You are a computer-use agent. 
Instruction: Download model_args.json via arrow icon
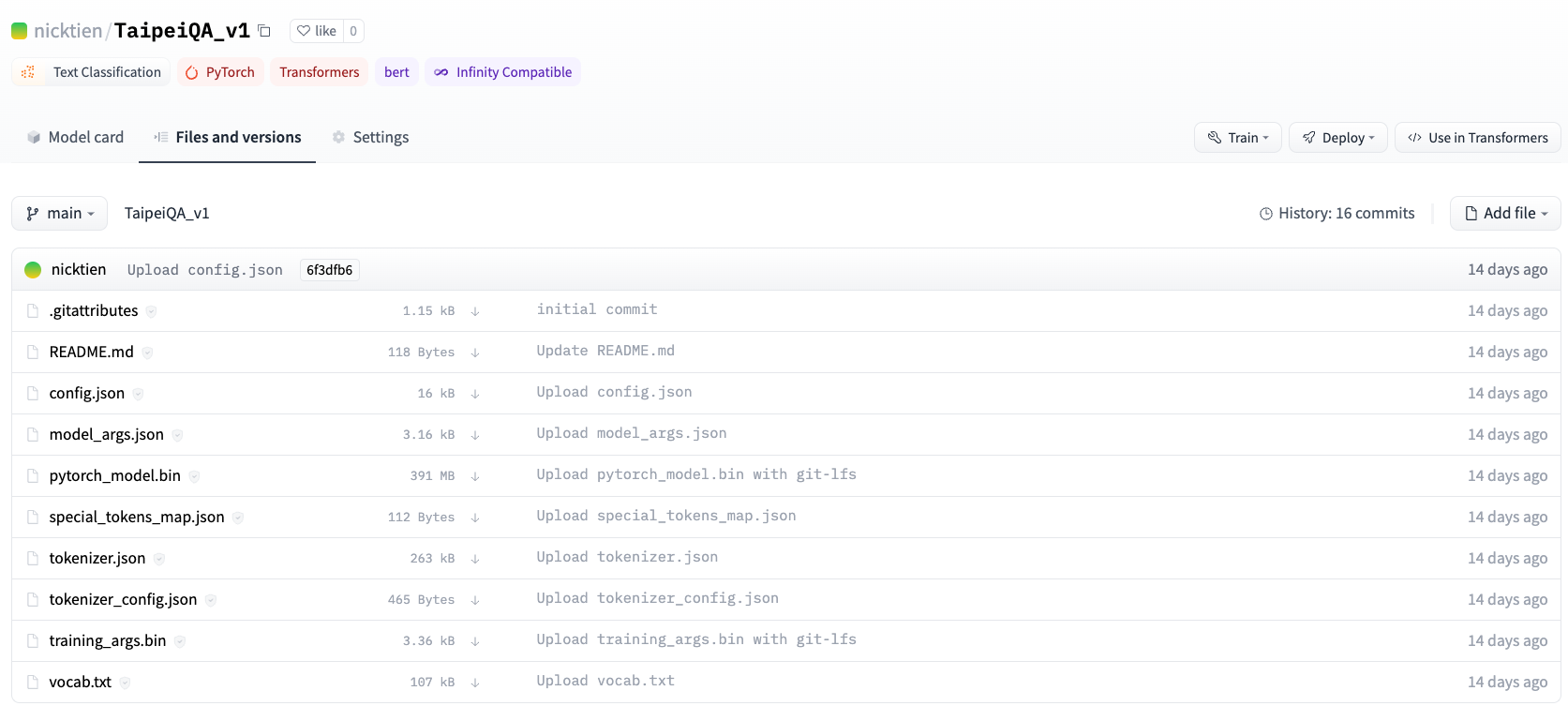tap(475, 435)
